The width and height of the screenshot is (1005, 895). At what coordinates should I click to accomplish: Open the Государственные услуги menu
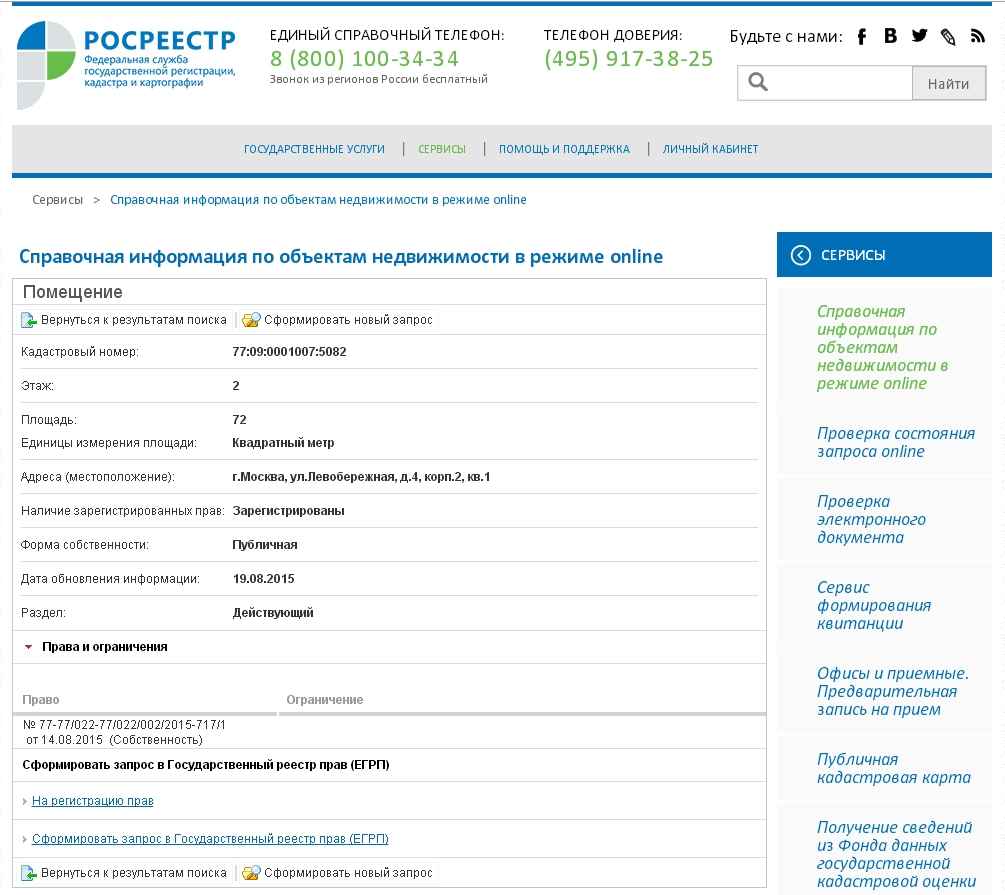314,149
